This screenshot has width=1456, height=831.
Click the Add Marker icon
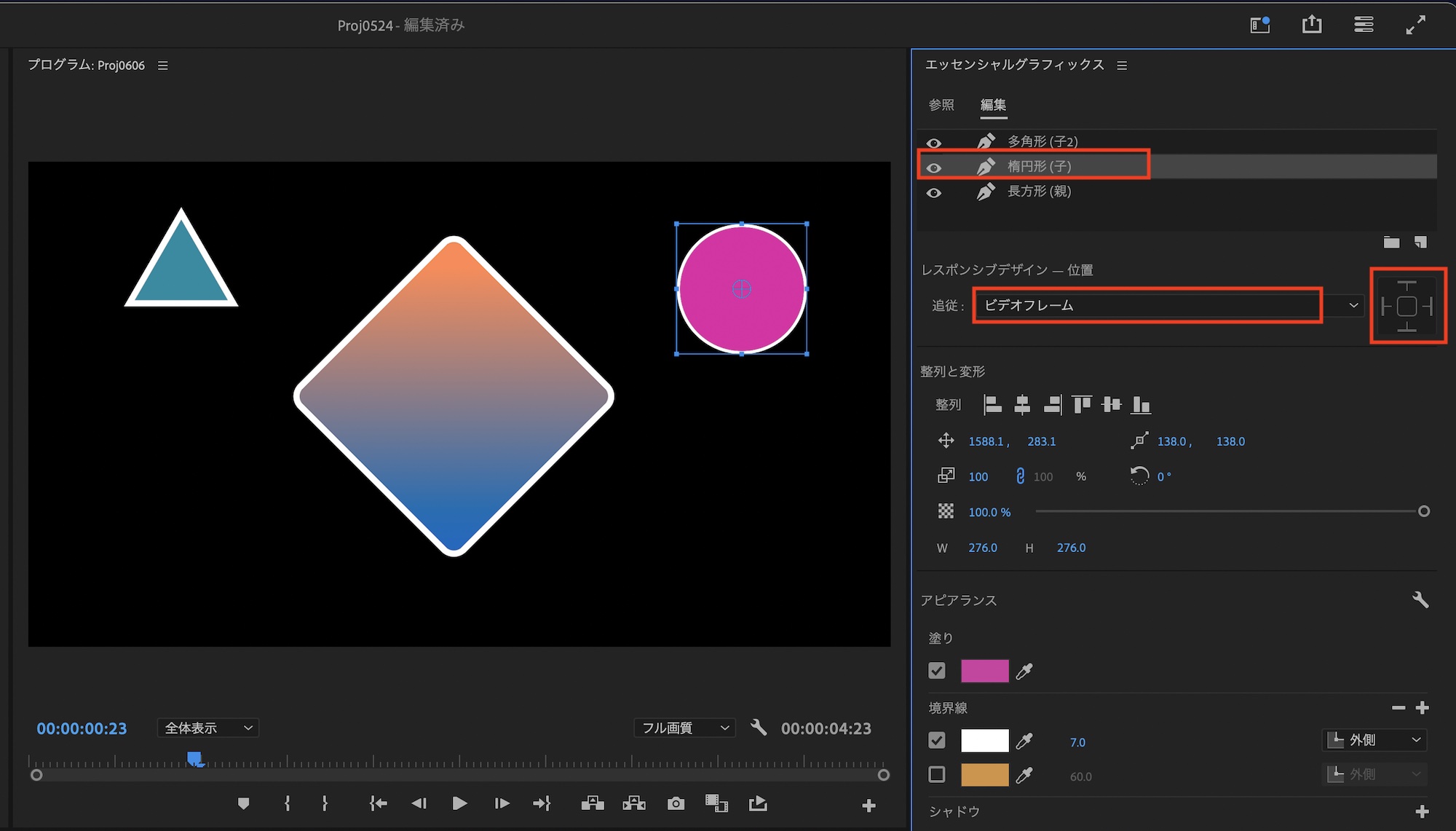244,803
